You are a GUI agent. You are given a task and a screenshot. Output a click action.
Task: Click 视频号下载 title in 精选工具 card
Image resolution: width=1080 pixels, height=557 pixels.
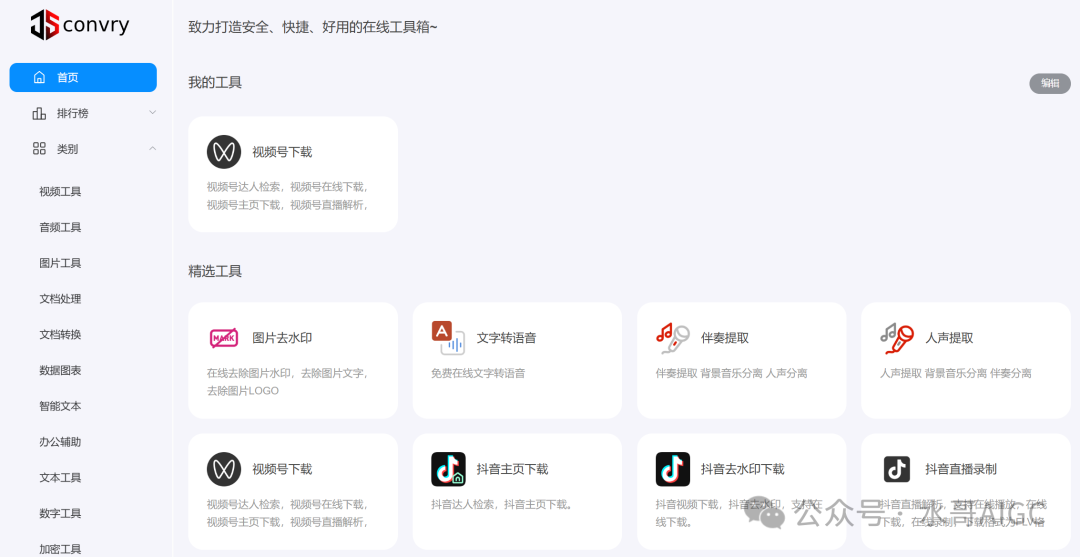282,469
